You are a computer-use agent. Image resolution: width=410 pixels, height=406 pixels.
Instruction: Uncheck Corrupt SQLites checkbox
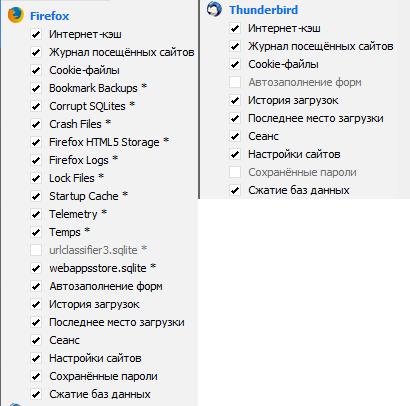tap(36, 106)
